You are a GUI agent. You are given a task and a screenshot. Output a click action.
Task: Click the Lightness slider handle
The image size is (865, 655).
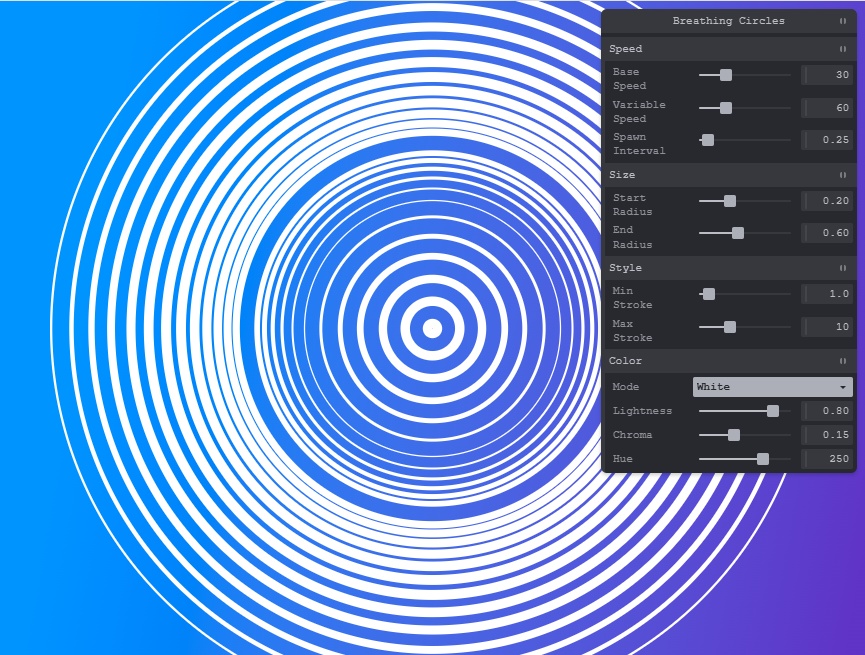coord(773,411)
